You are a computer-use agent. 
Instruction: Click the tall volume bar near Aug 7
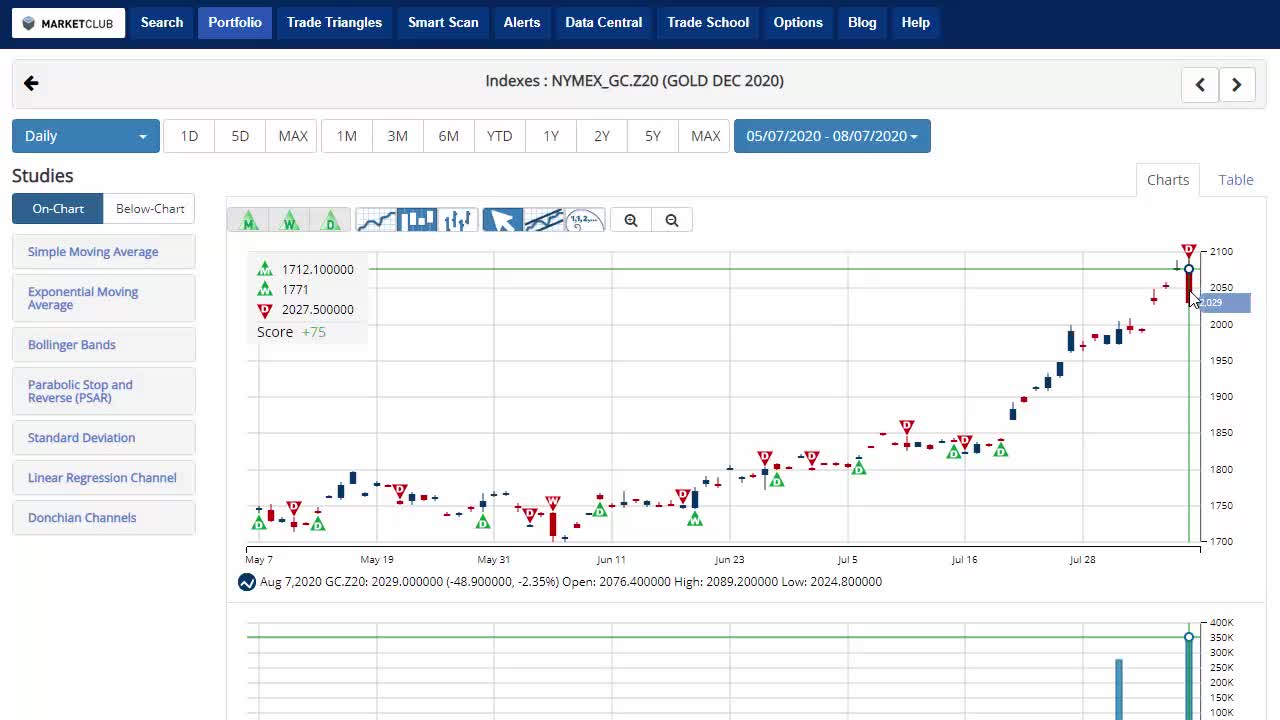tap(1189, 677)
